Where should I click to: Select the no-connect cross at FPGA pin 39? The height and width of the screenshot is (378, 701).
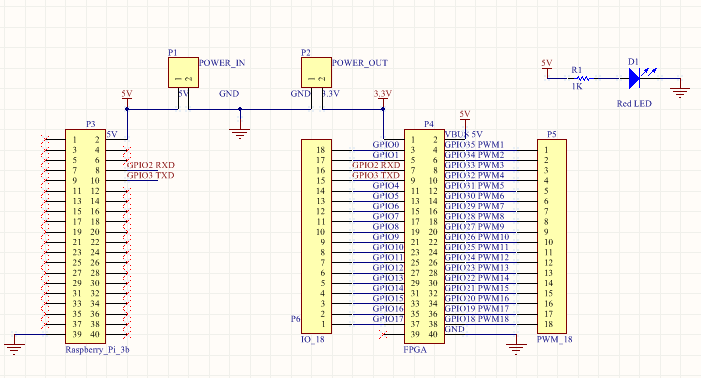(383, 334)
